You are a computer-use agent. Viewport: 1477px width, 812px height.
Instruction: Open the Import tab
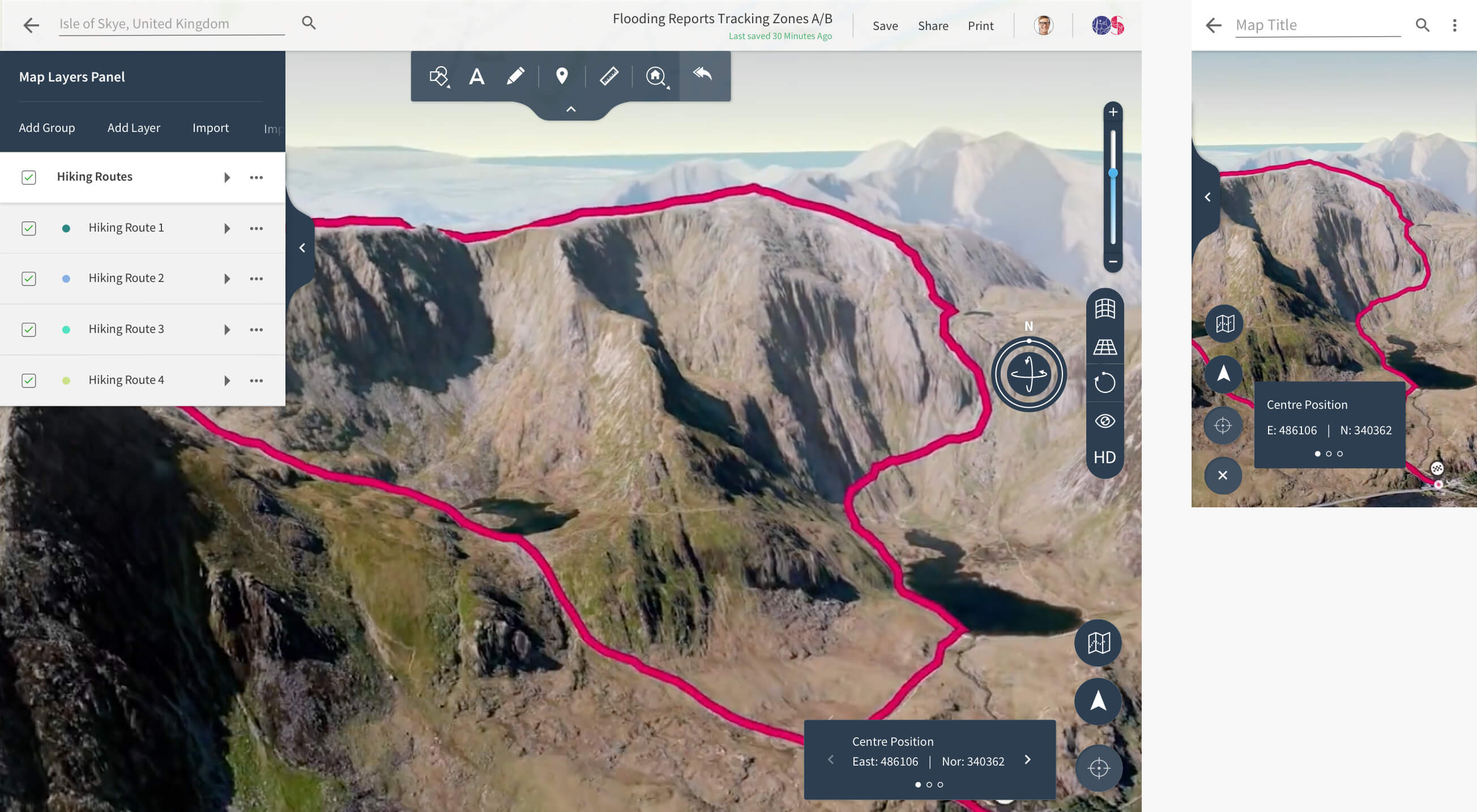(x=211, y=127)
